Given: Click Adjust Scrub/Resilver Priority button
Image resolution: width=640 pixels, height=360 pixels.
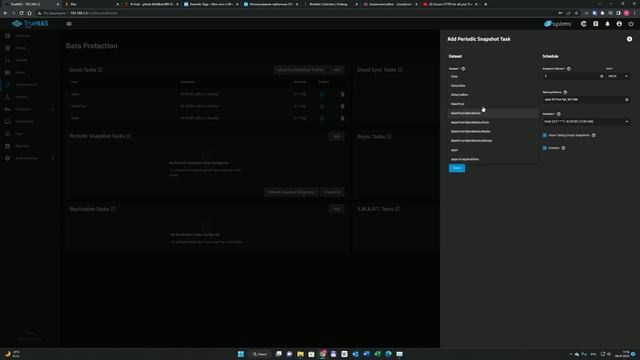Looking at the screenshot, I should coord(300,70).
